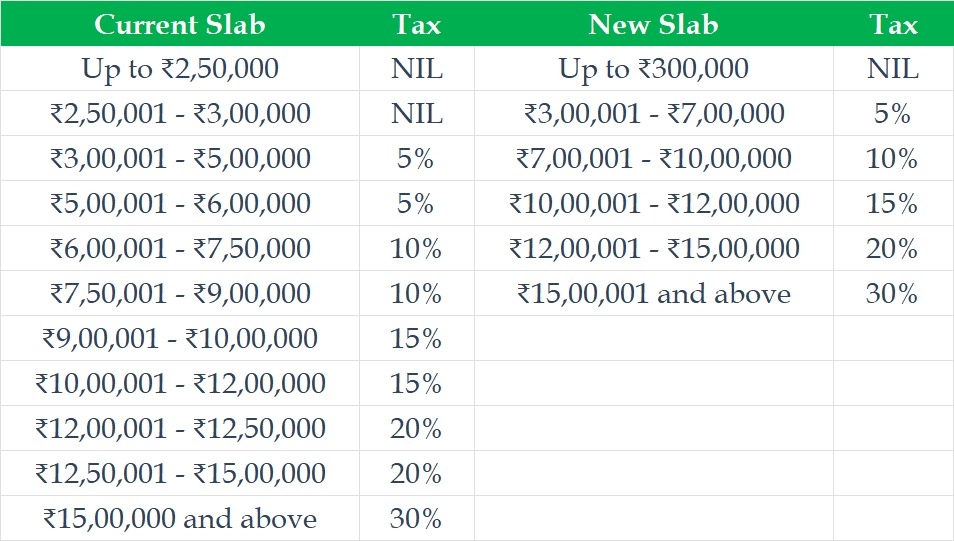Select the Up to ₹300,000 cell
The height and width of the screenshot is (541, 954).
pyautogui.click(x=654, y=69)
